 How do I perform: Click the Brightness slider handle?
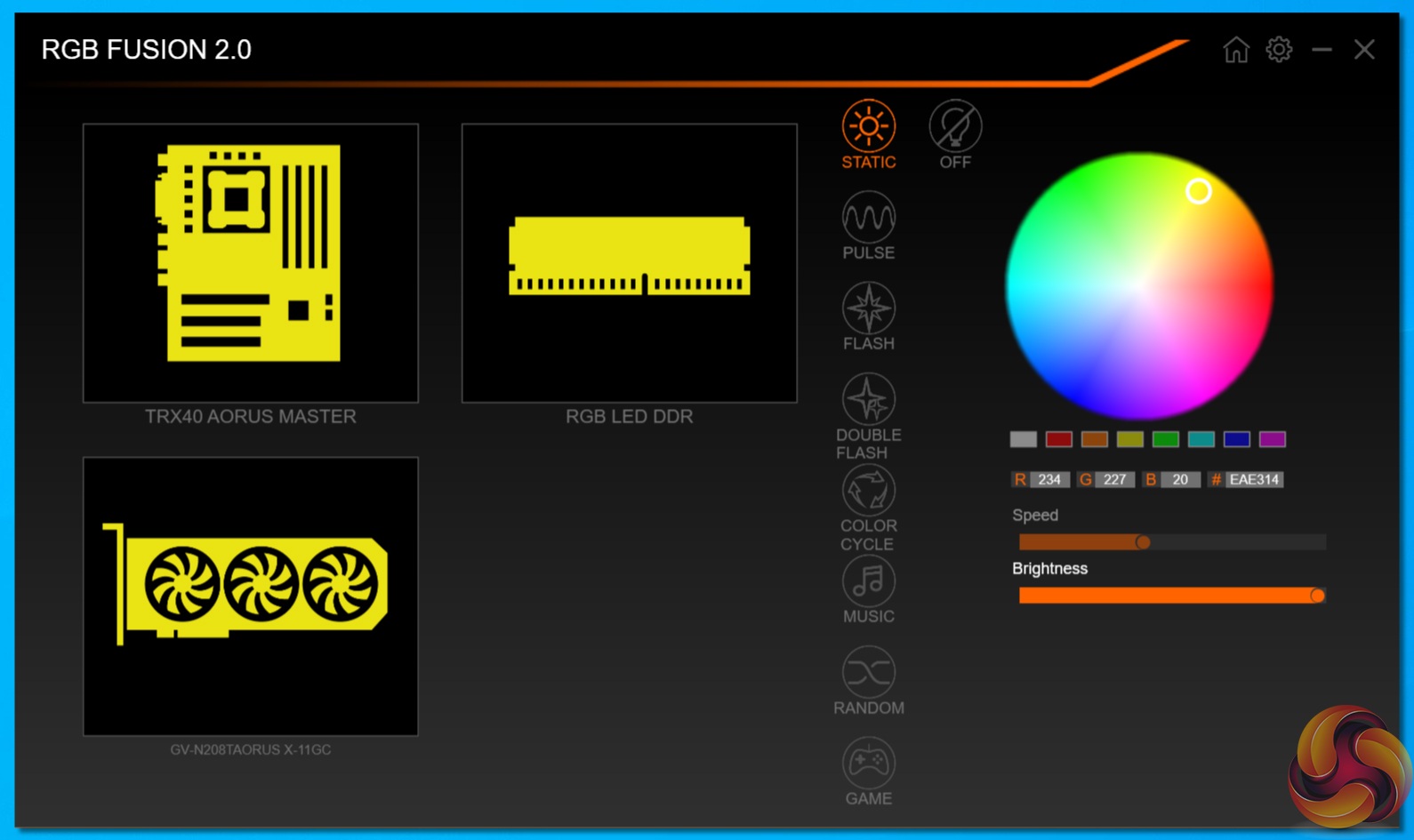pyautogui.click(x=1317, y=596)
